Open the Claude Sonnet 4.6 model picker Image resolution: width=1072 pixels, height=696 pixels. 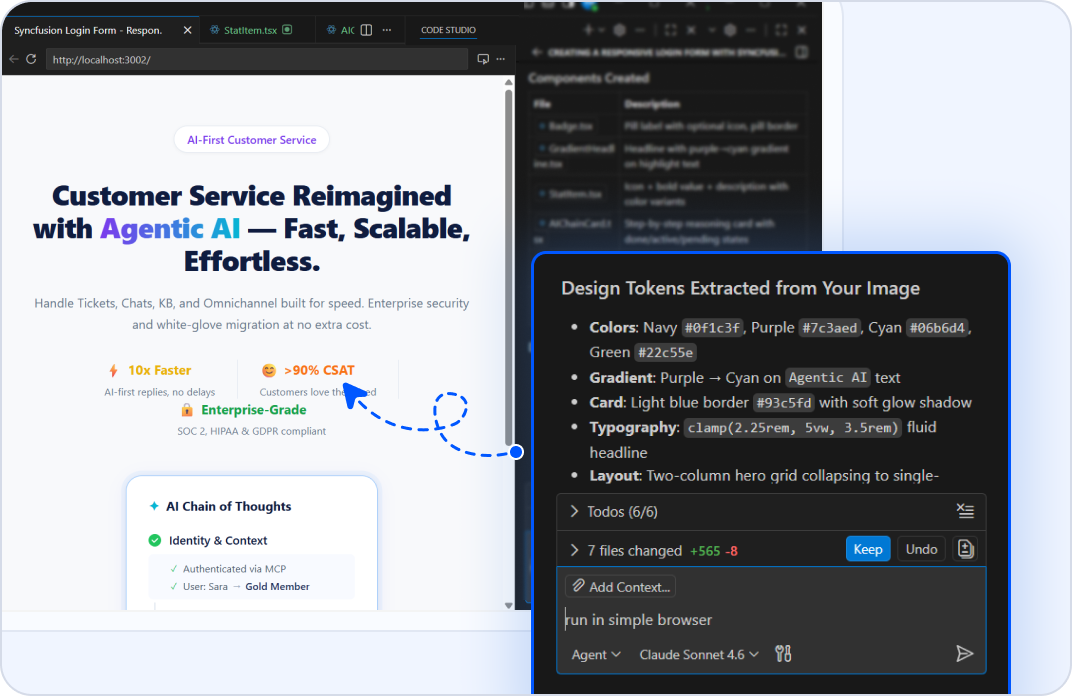click(698, 654)
